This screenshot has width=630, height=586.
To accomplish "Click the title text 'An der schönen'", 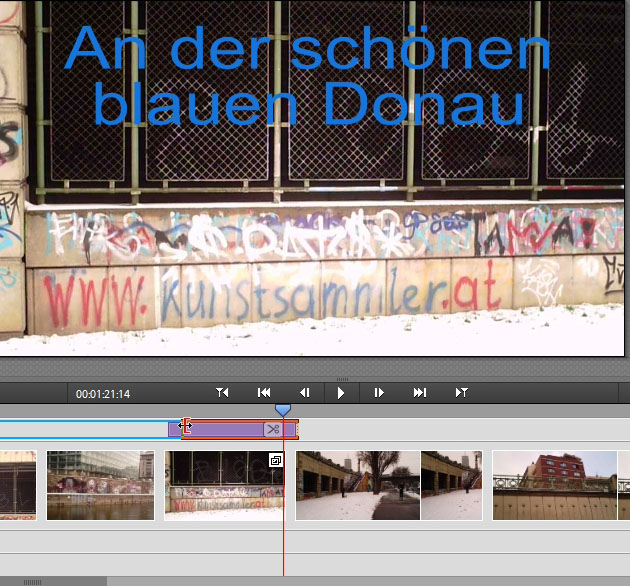I will [x=307, y=49].
